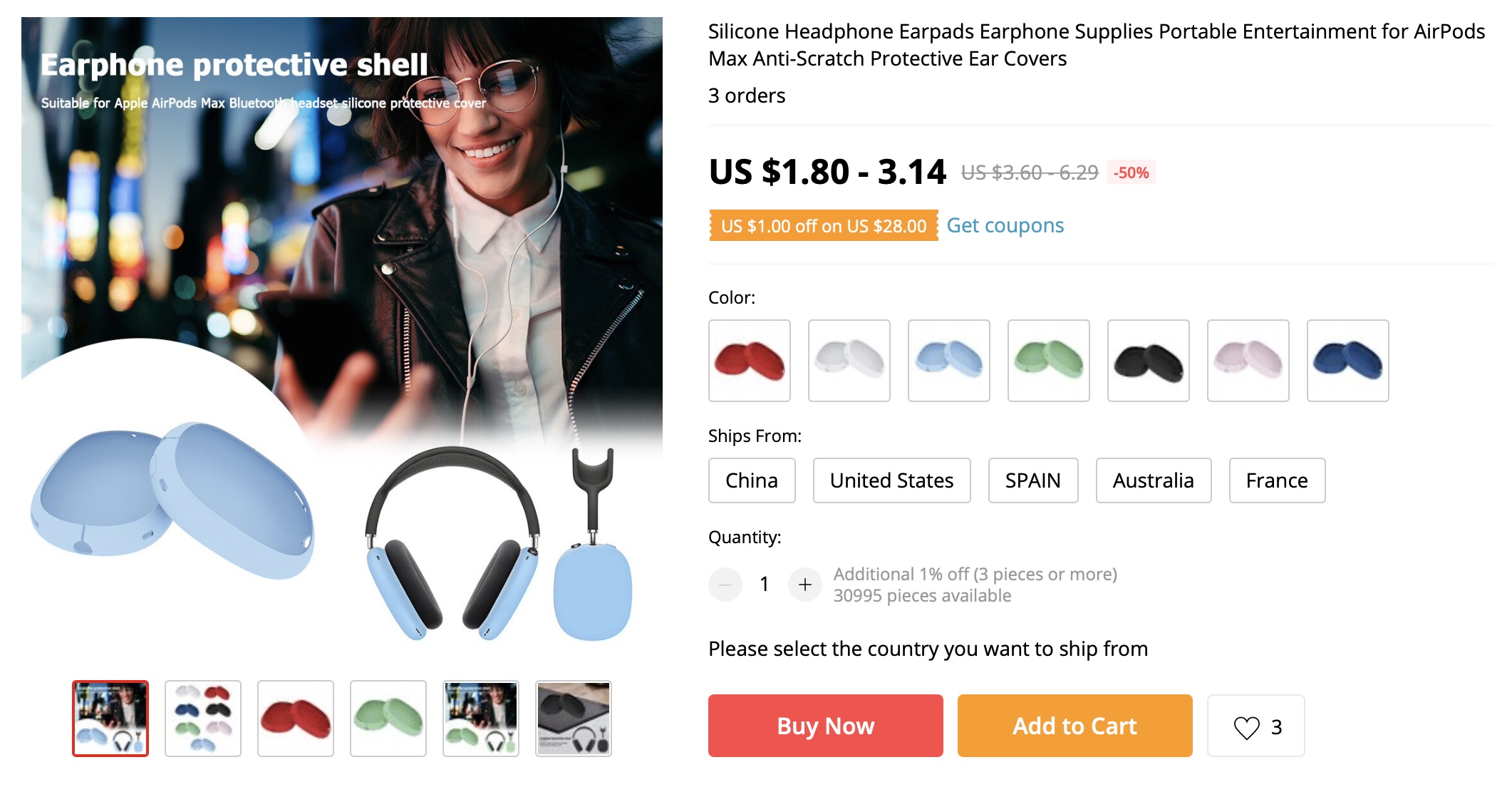Click the Buy Now button
The image size is (1512, 797).
point(826,726)
